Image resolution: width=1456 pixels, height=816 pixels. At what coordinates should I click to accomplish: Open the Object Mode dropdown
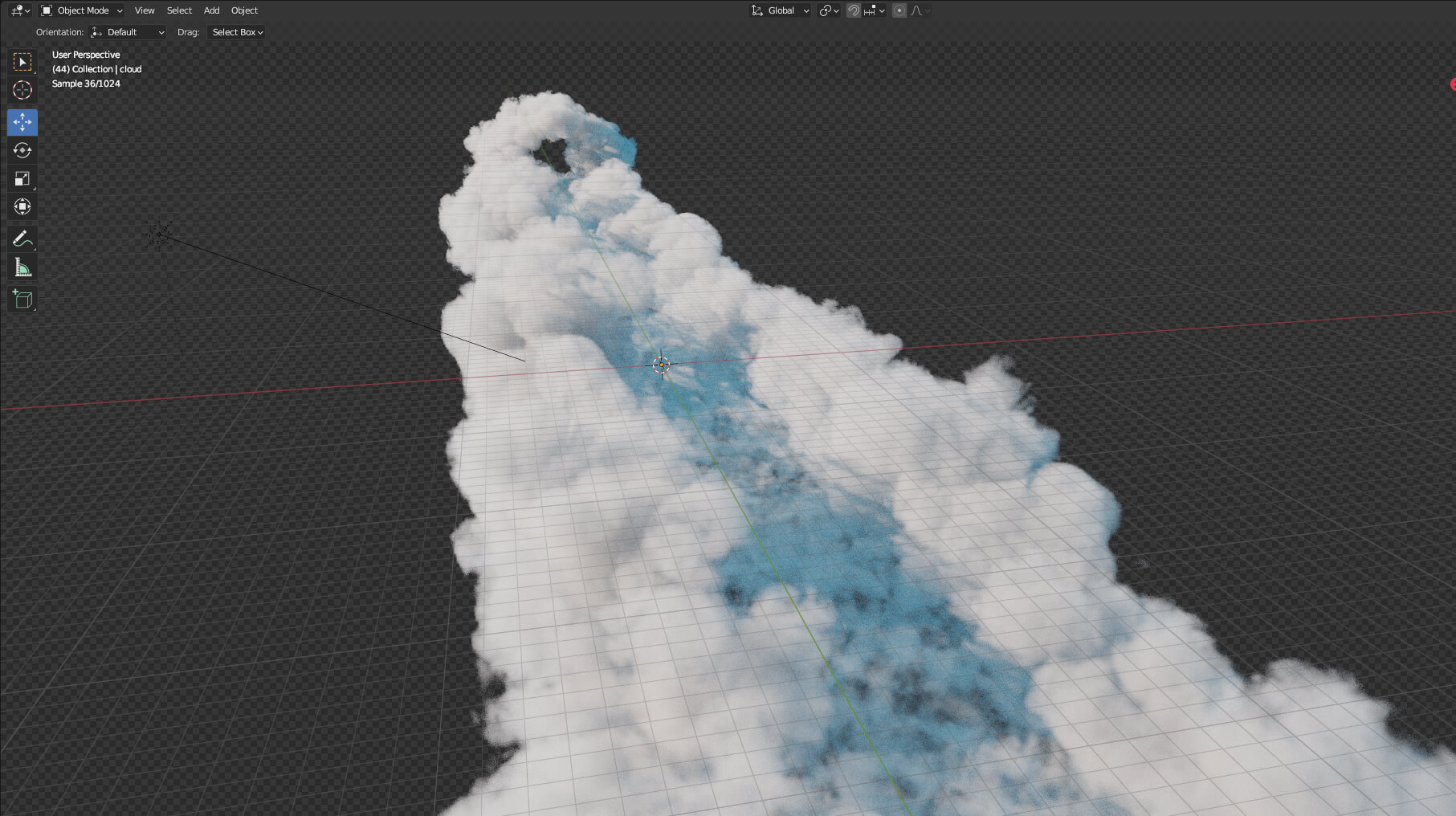[x=82, y=10]
